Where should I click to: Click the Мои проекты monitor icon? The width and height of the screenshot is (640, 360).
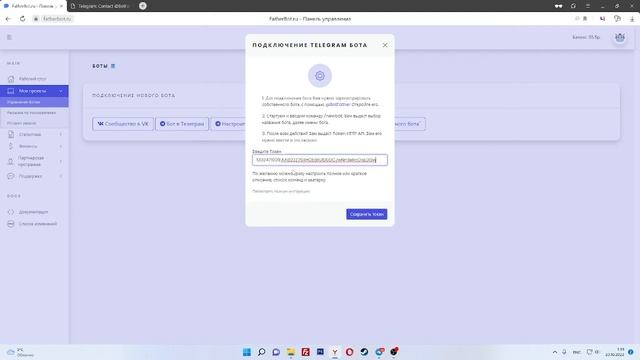[11, 91]
